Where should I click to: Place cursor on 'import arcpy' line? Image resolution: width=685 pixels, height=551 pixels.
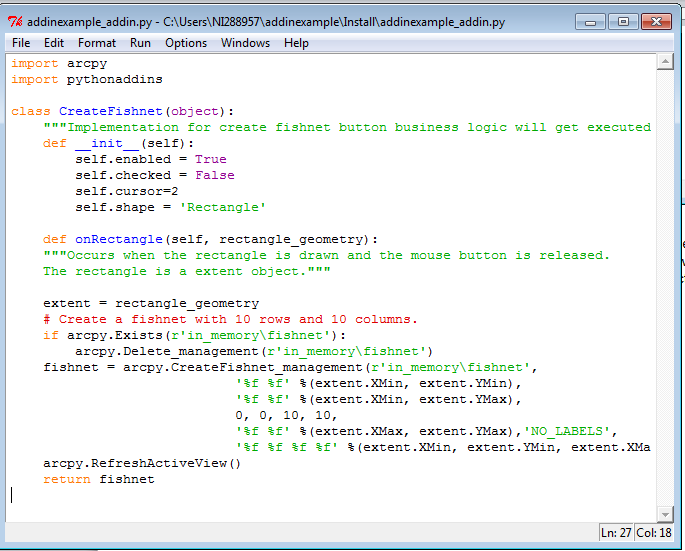59,64
